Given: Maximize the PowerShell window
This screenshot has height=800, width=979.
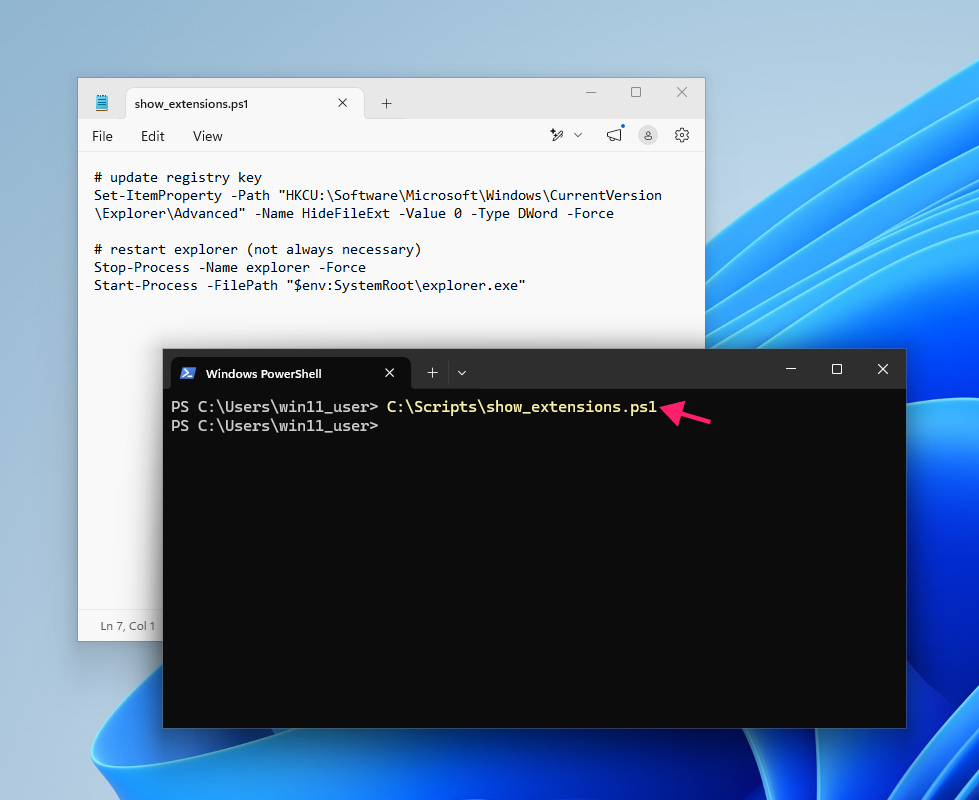Looking at the screenshot, I should tap(837, 369).
